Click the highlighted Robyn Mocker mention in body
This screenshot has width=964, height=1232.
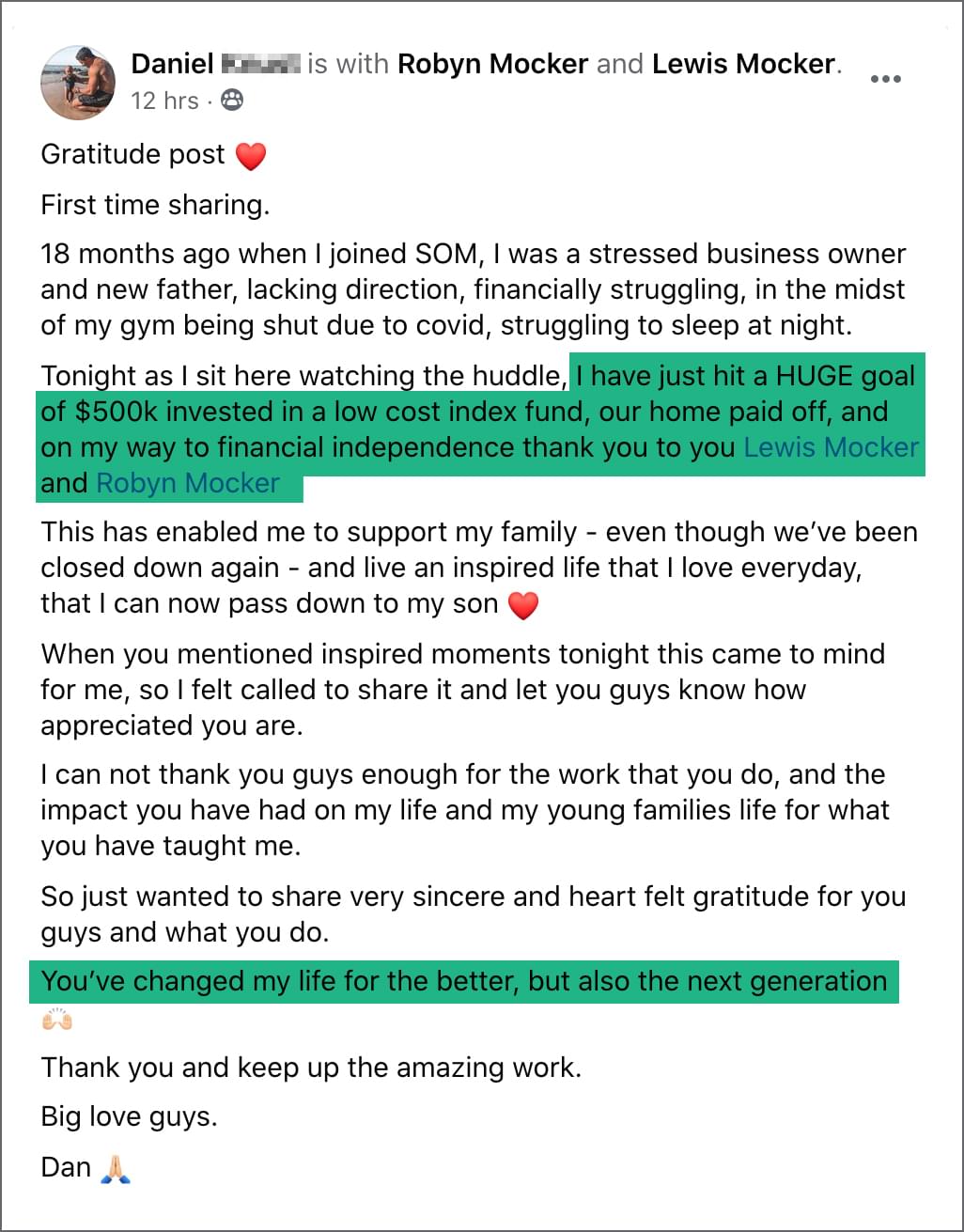[188, 483]
